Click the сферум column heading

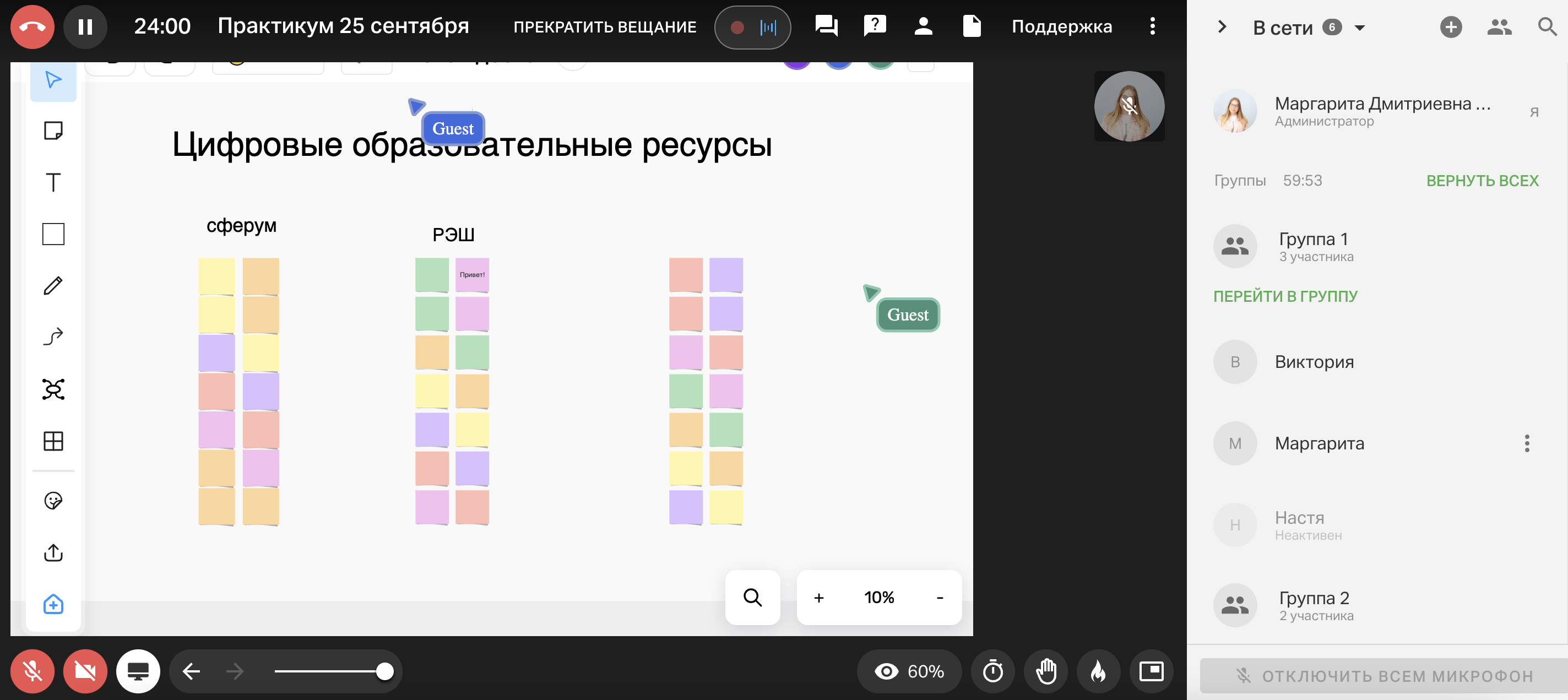click(241, 226)
